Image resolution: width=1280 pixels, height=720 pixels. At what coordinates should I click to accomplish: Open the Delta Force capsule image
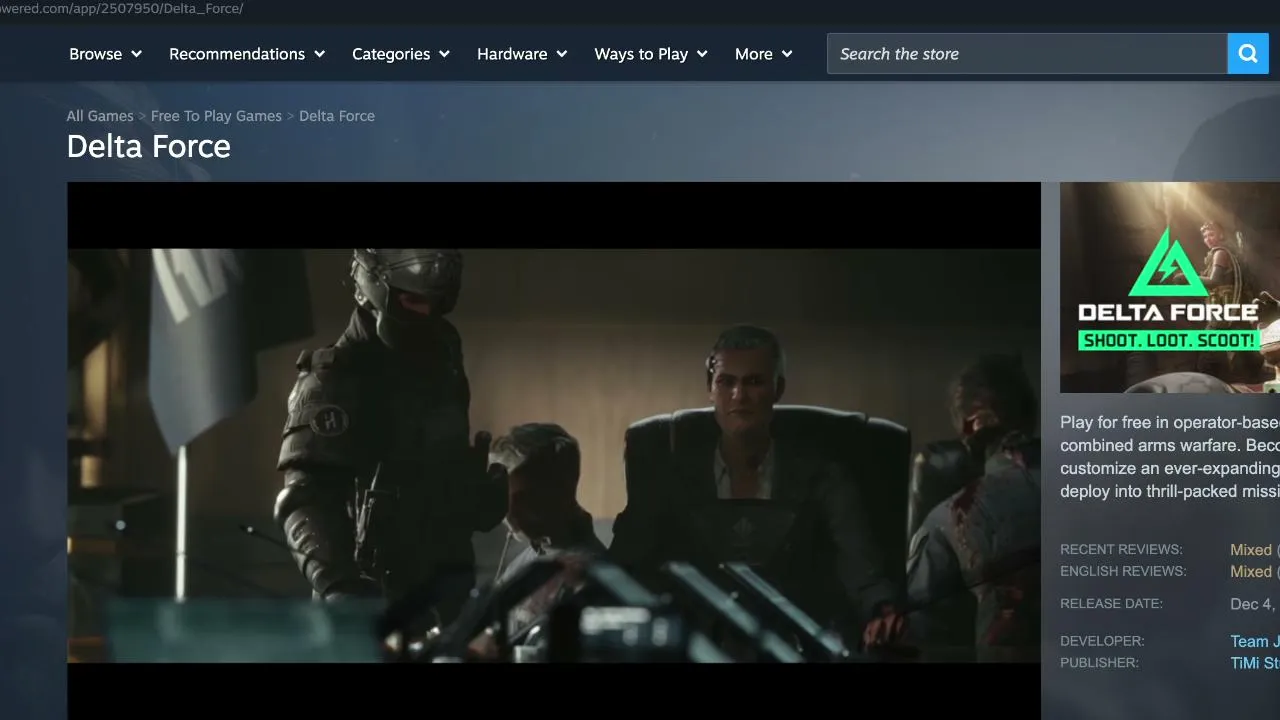1170,287
